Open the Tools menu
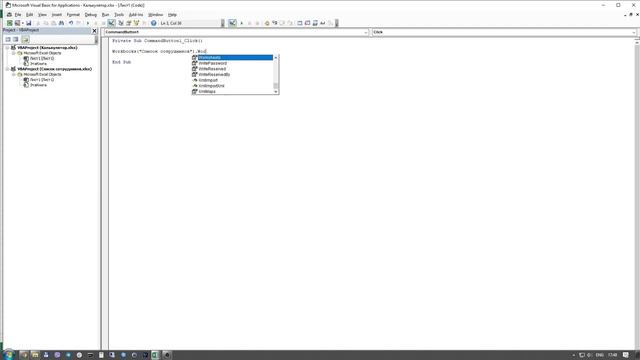640x360 pixels. 119,15
